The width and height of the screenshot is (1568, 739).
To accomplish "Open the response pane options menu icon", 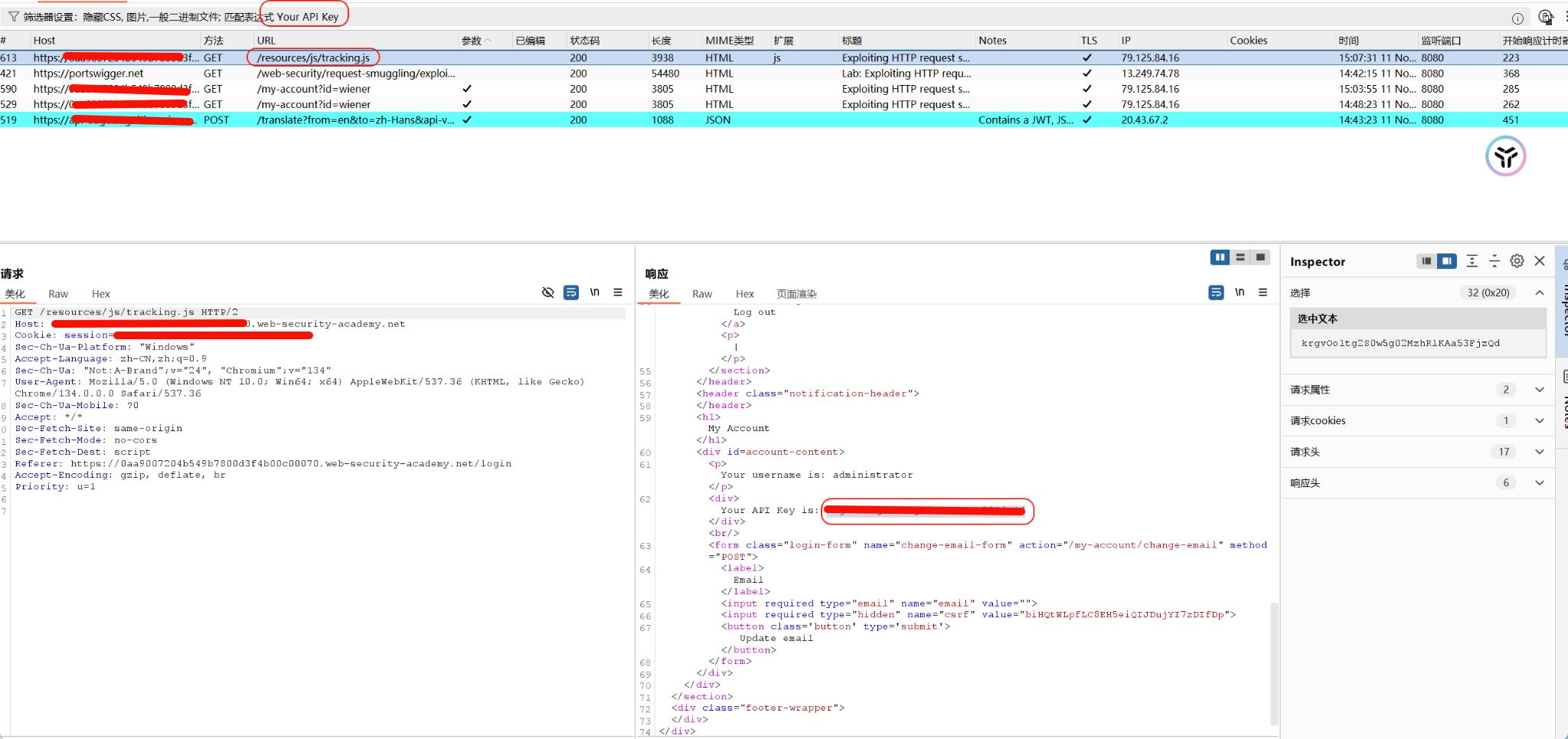I will 1263,293.
